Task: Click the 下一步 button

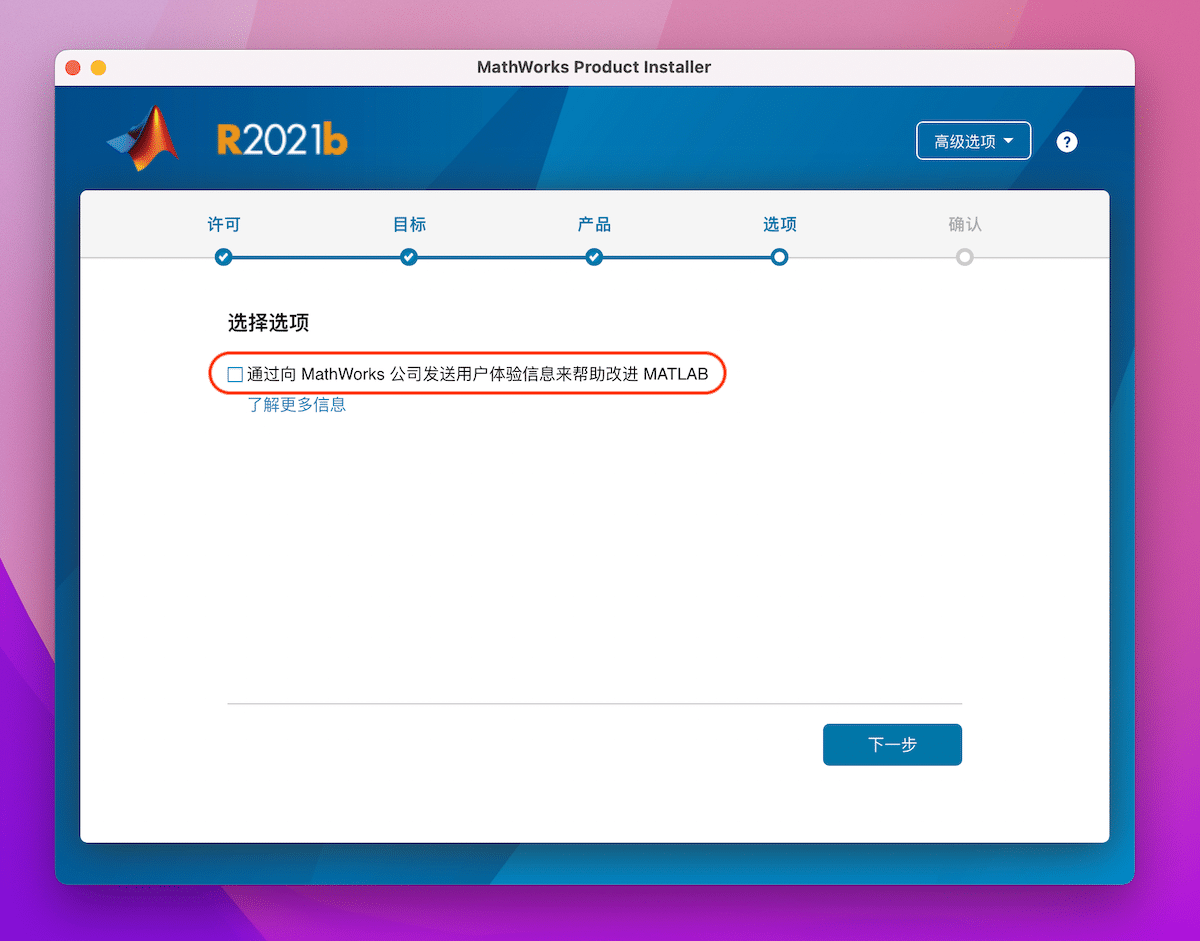Action: 892,745
